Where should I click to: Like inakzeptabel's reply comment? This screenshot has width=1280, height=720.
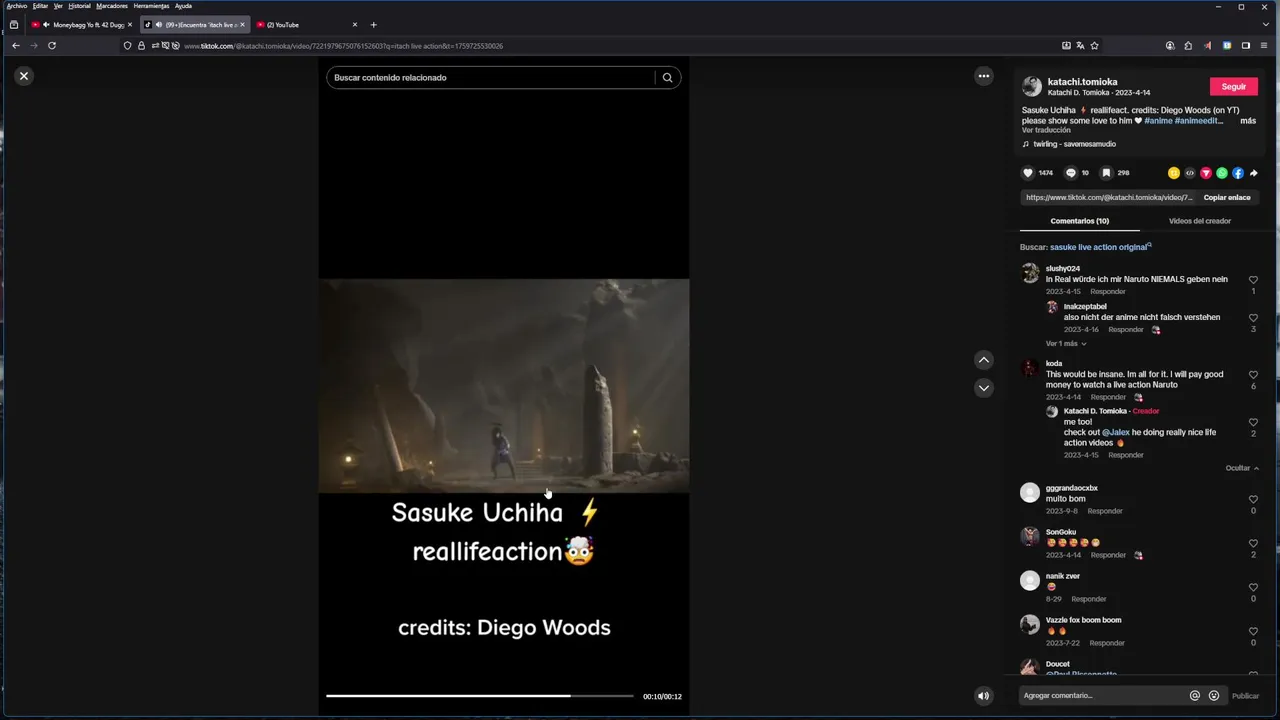[x=1253, y=318]
